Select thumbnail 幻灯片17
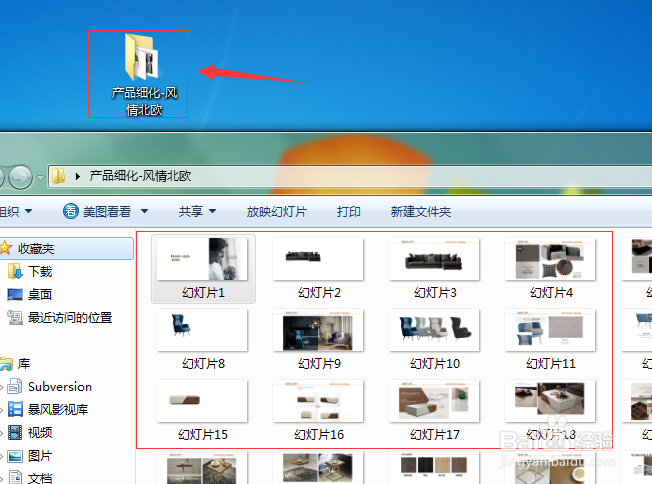The width and height of the screenshot is (652, 484). click(x=434, y=401)
